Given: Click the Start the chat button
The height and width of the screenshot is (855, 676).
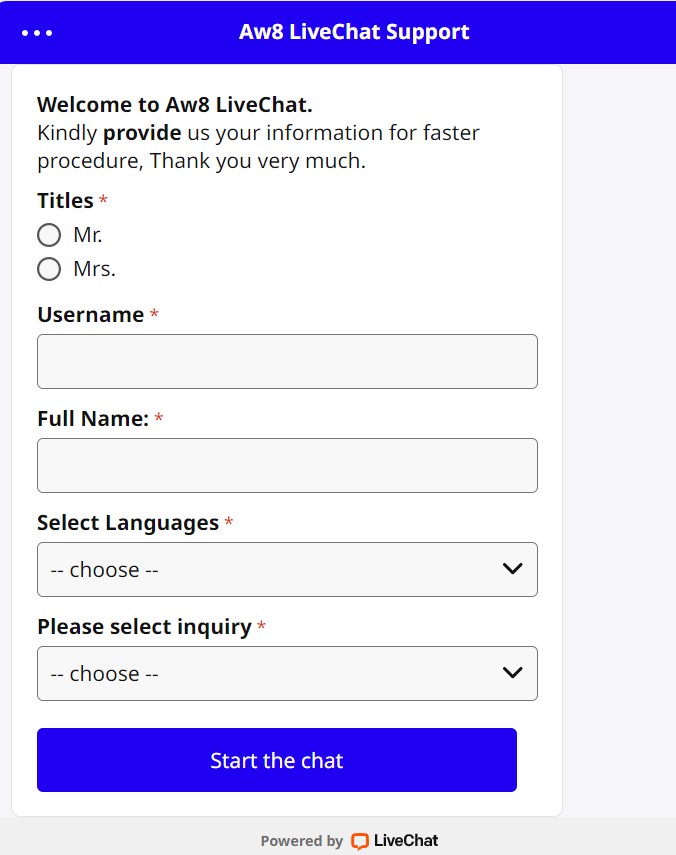Looking at the screenshot, I should click(x=277, y=760).
